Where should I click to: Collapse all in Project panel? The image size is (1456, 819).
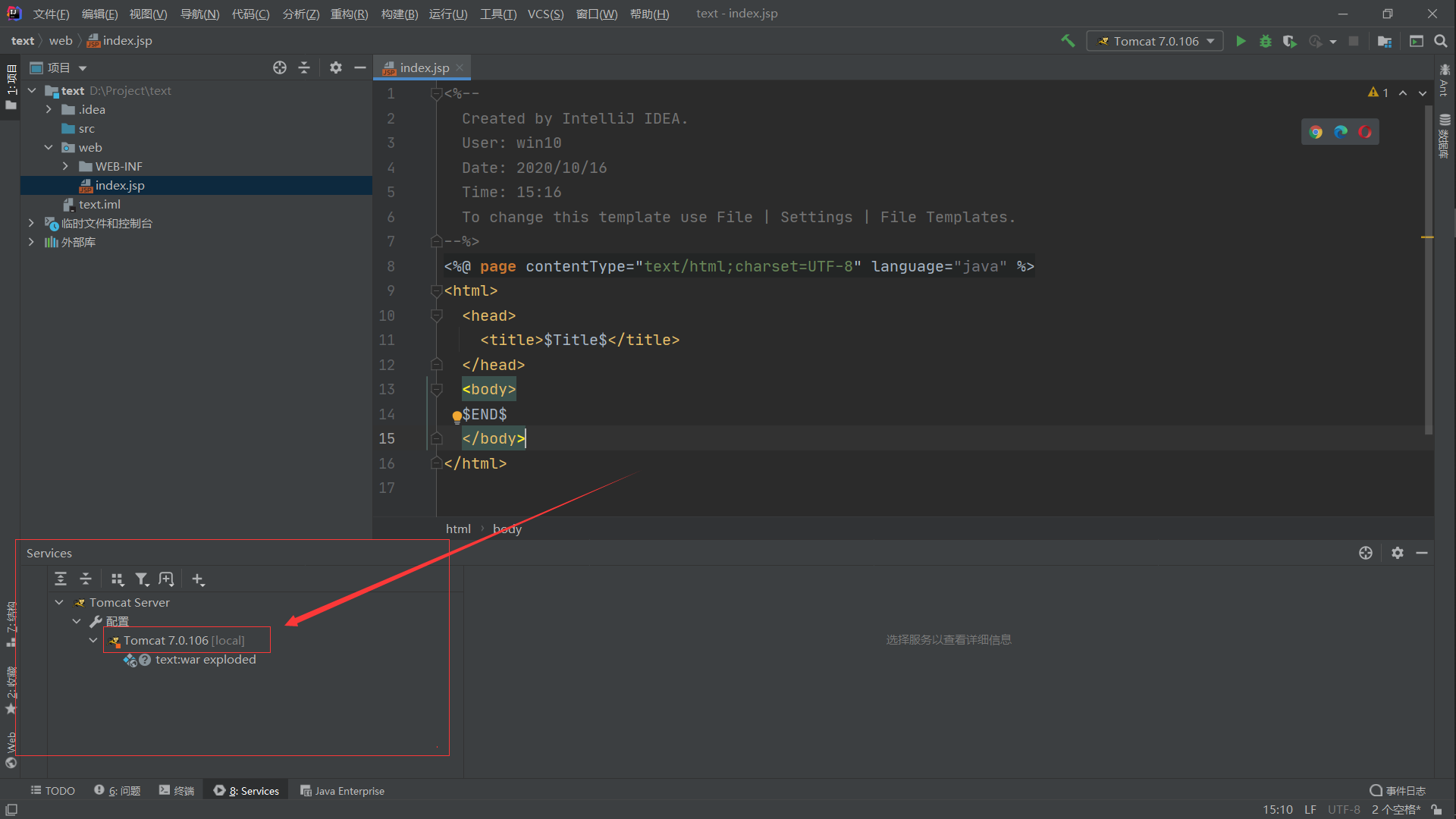(x=304, y=67)
